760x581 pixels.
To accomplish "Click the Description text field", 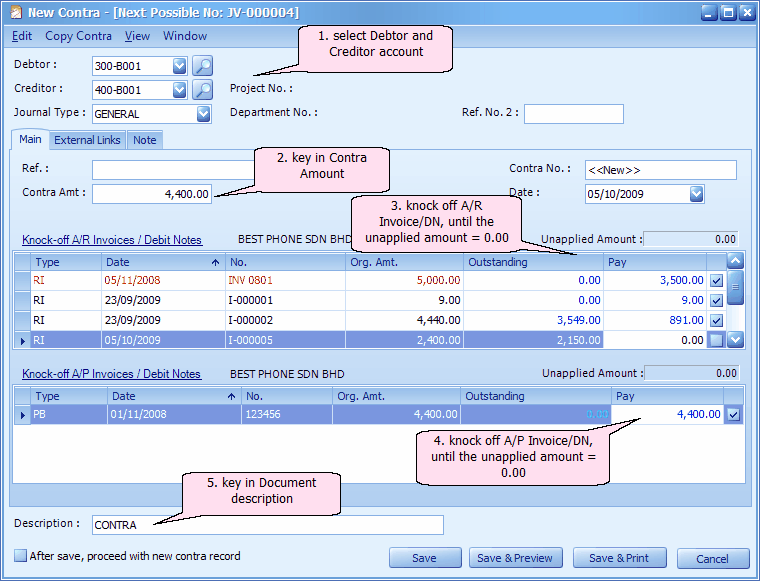I will [x=267, y=525].
